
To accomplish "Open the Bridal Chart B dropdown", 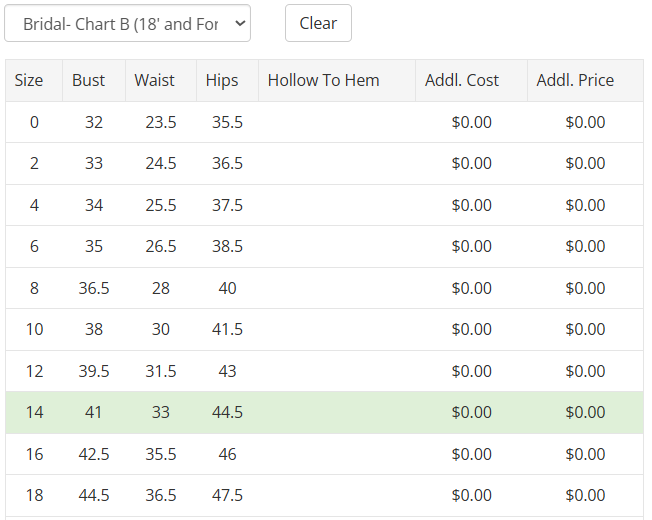I will pos(127,23).
